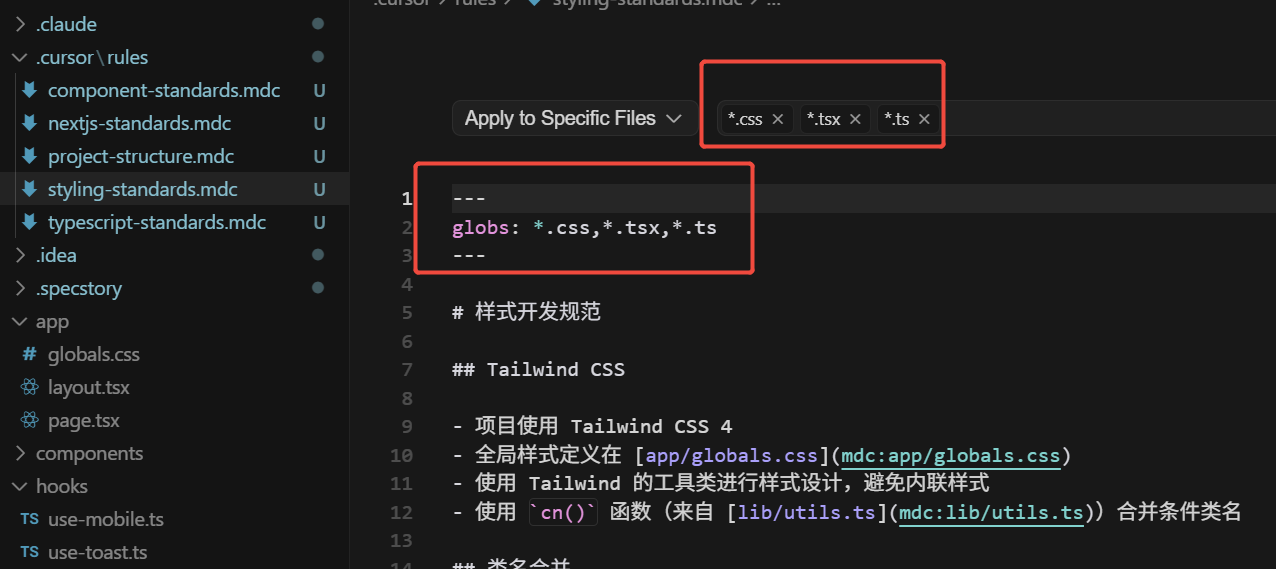
Task: Click the app/globals.css link text
Action: click(732, 456)
